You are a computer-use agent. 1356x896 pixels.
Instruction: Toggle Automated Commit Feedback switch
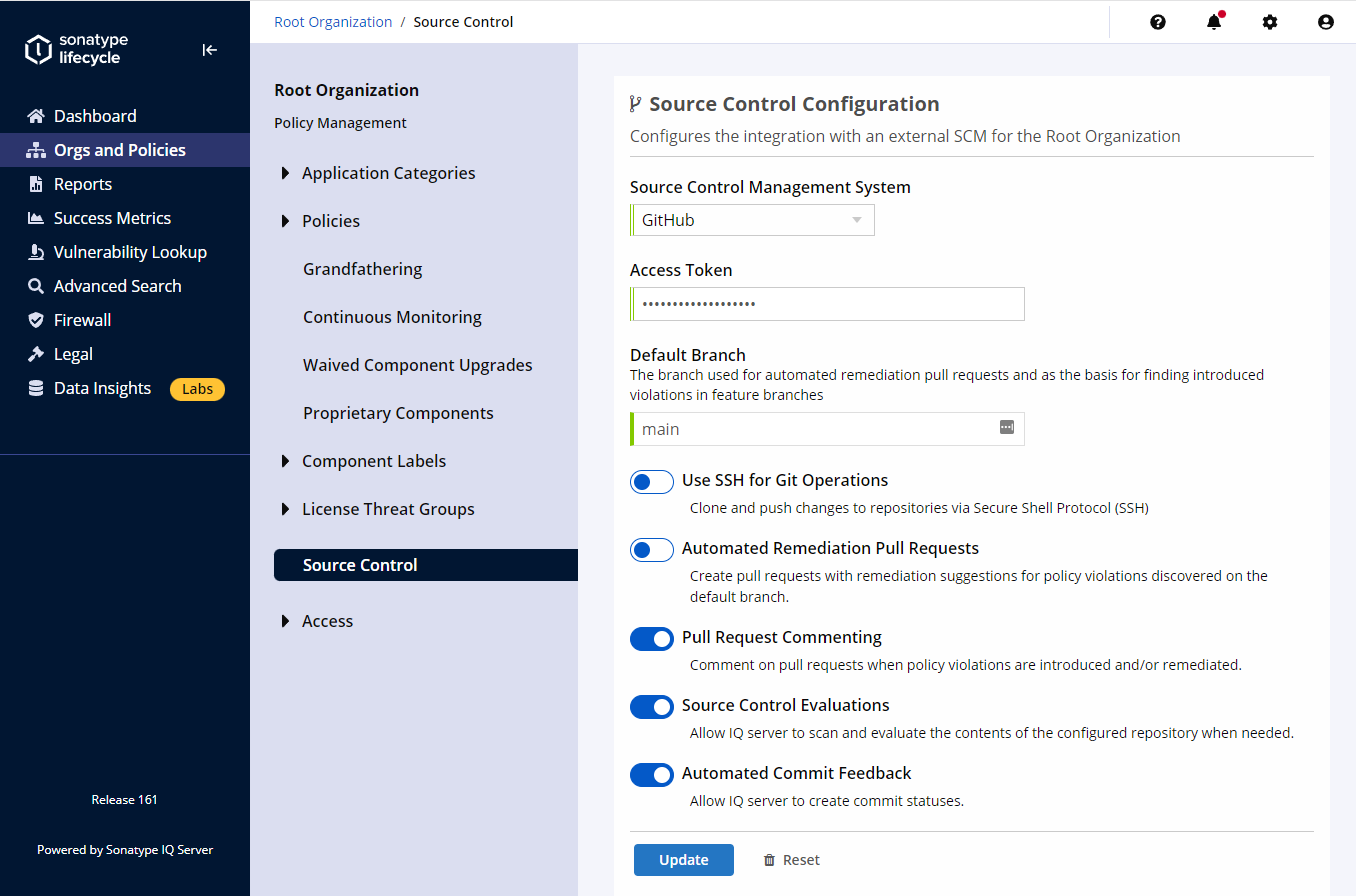652,775
